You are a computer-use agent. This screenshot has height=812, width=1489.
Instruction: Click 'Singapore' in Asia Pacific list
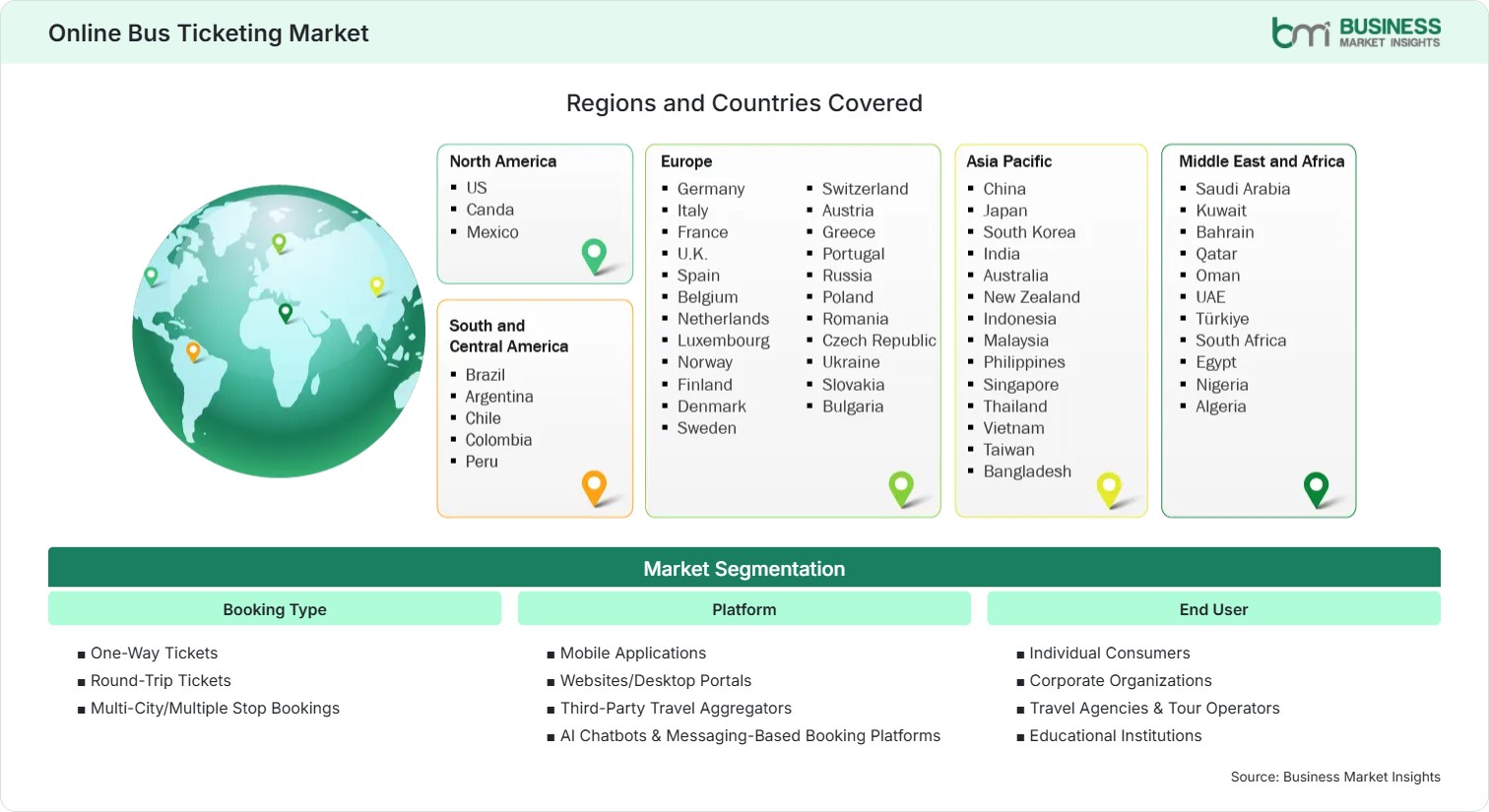(1021, 385)
